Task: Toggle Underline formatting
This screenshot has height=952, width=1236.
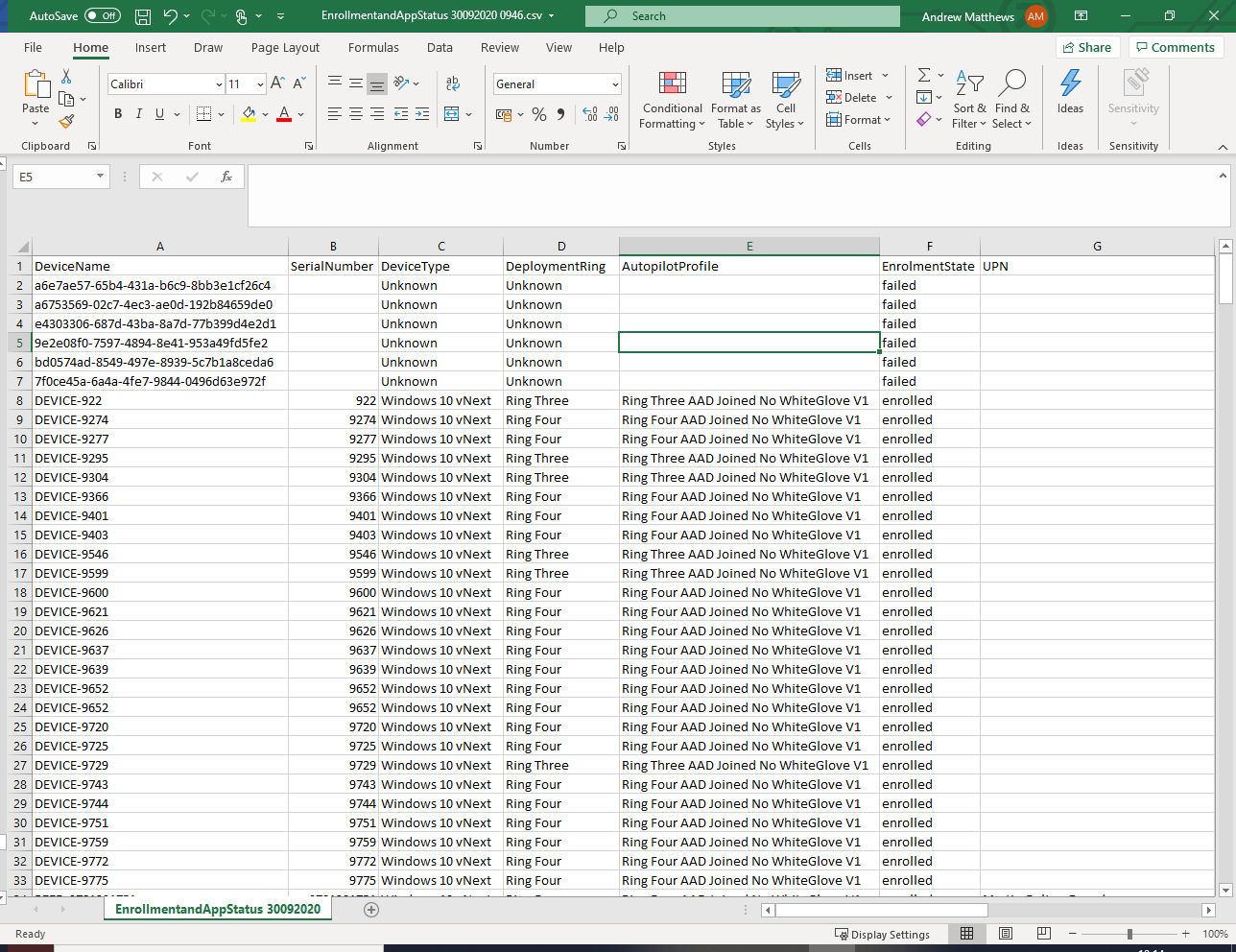Action: coord(159,114)
